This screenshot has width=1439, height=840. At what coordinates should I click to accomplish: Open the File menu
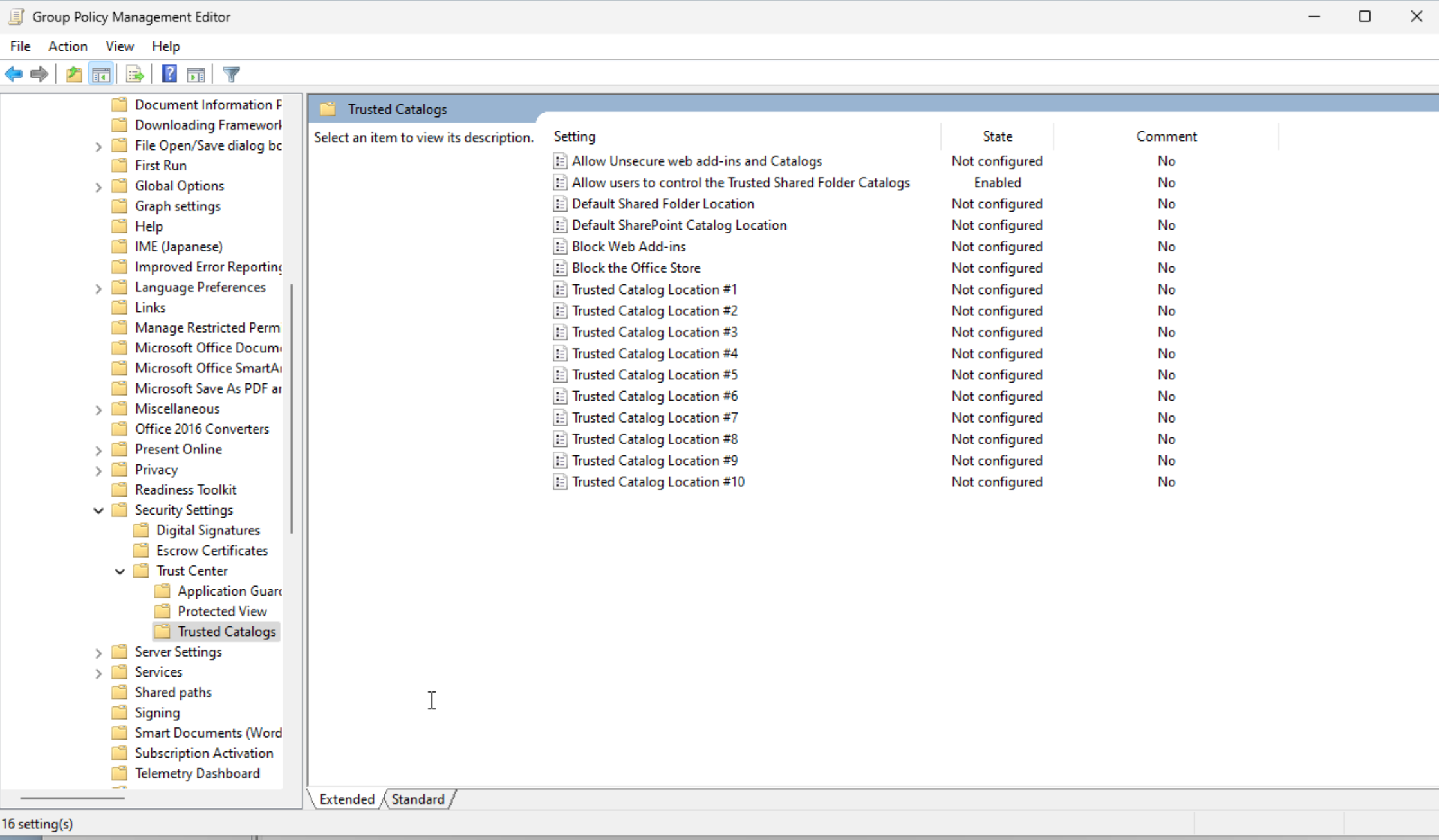[20, 46]
